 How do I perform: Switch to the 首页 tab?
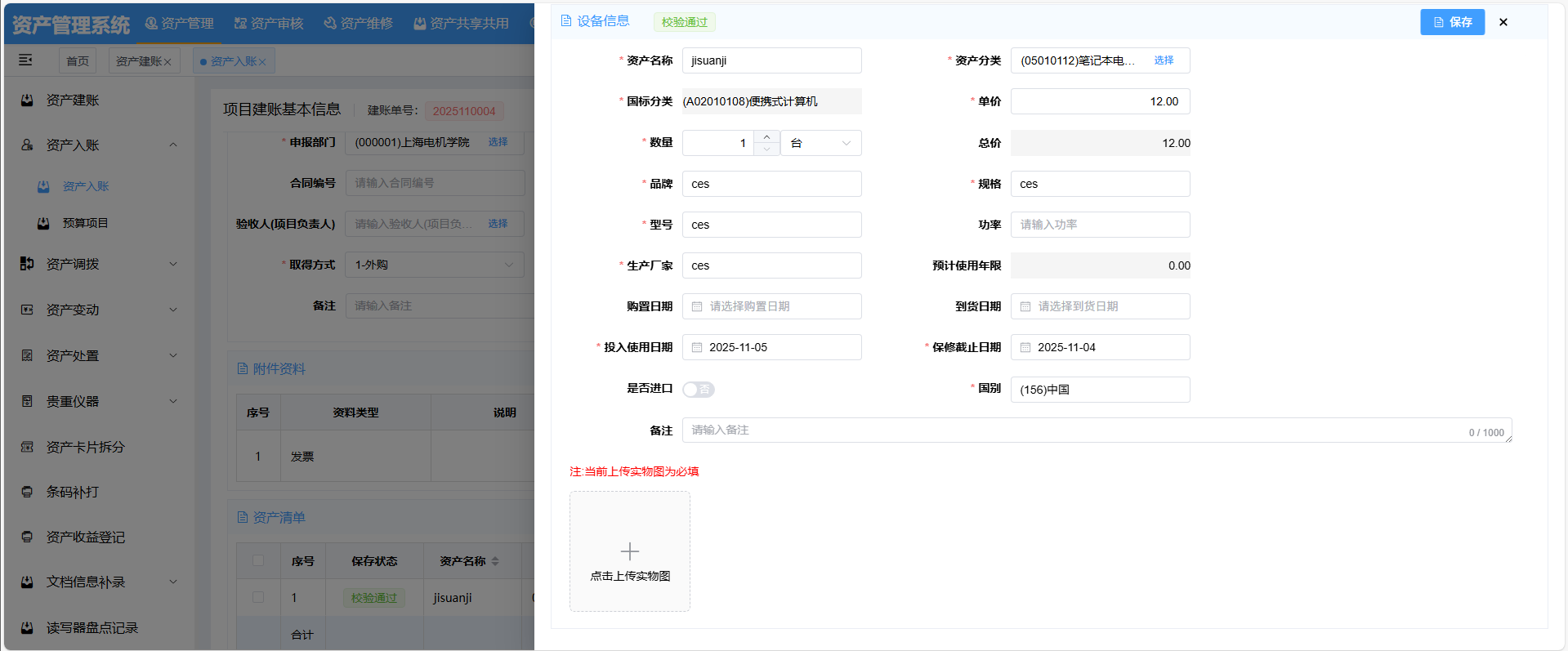coord(78,61)
